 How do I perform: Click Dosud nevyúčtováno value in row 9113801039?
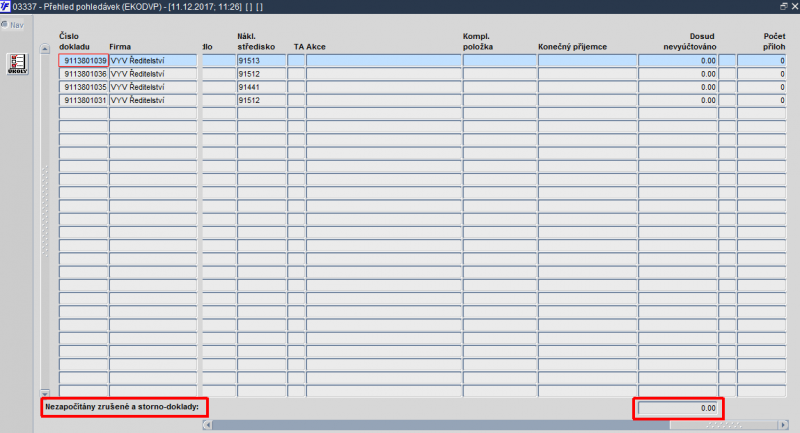tap(678, 60)
